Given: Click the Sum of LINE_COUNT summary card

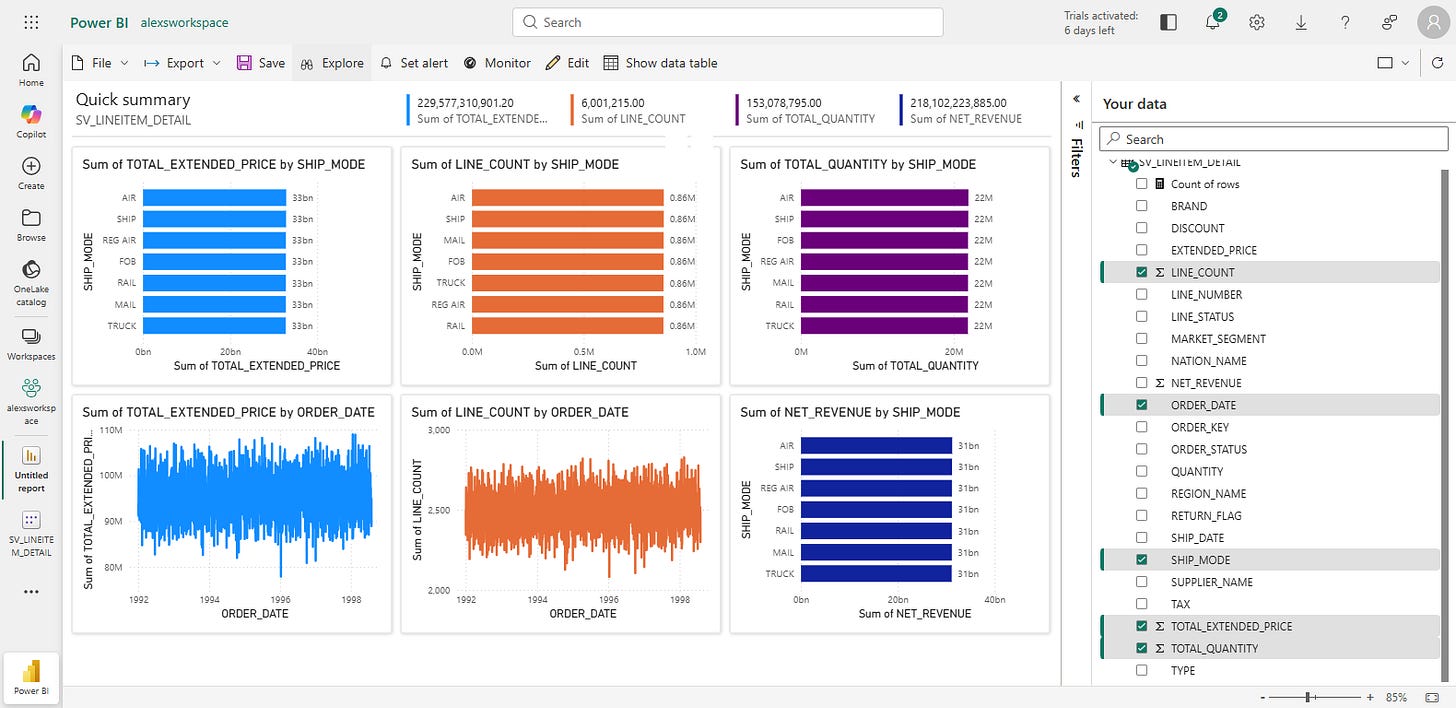Looking at the screenshot, I should click(628, 110).
